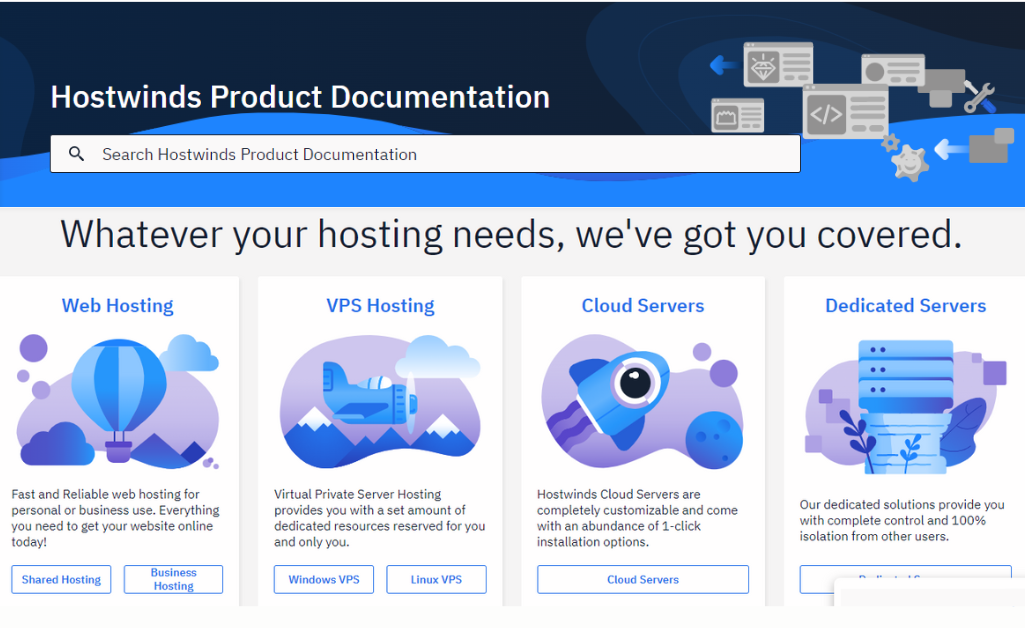This screenshot has height=628, width=1025.
Task: Click the 'Hostwinds Cloud Servers are' description
Action: tap(637, 518)
